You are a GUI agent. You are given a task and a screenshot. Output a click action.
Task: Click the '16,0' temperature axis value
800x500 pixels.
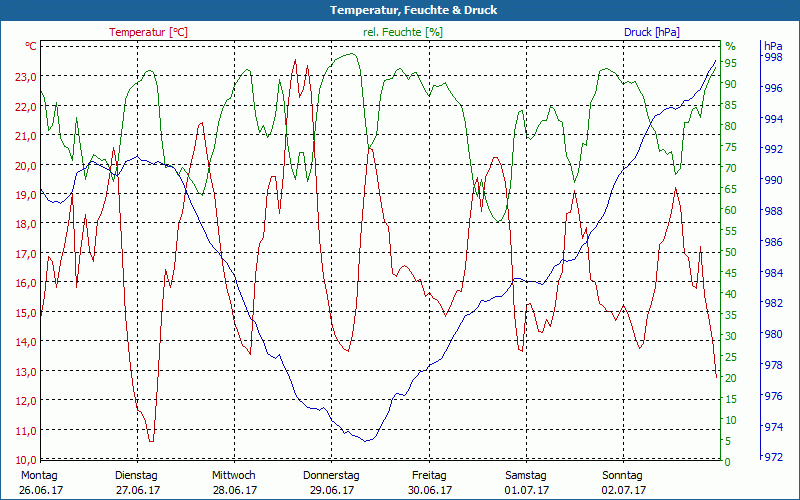(x=27, y=283)
